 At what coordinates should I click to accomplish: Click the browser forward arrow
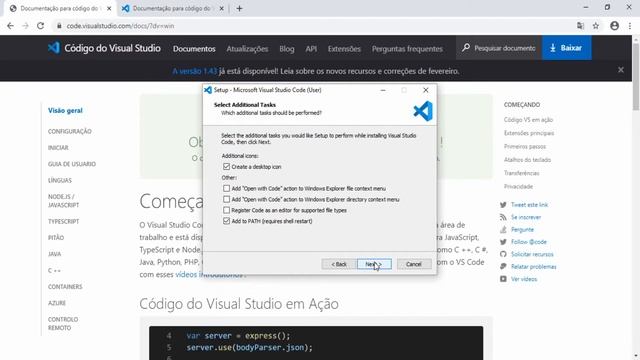[25, 26]
